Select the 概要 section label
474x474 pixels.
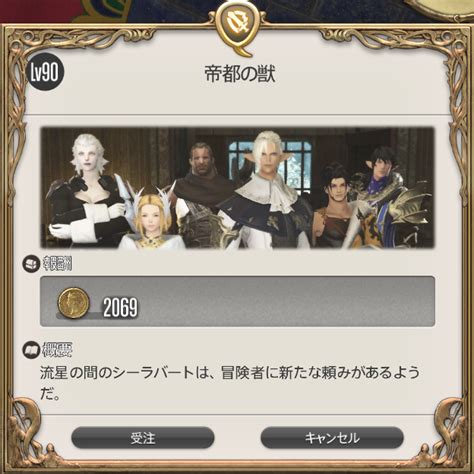(x=57, y=350)
